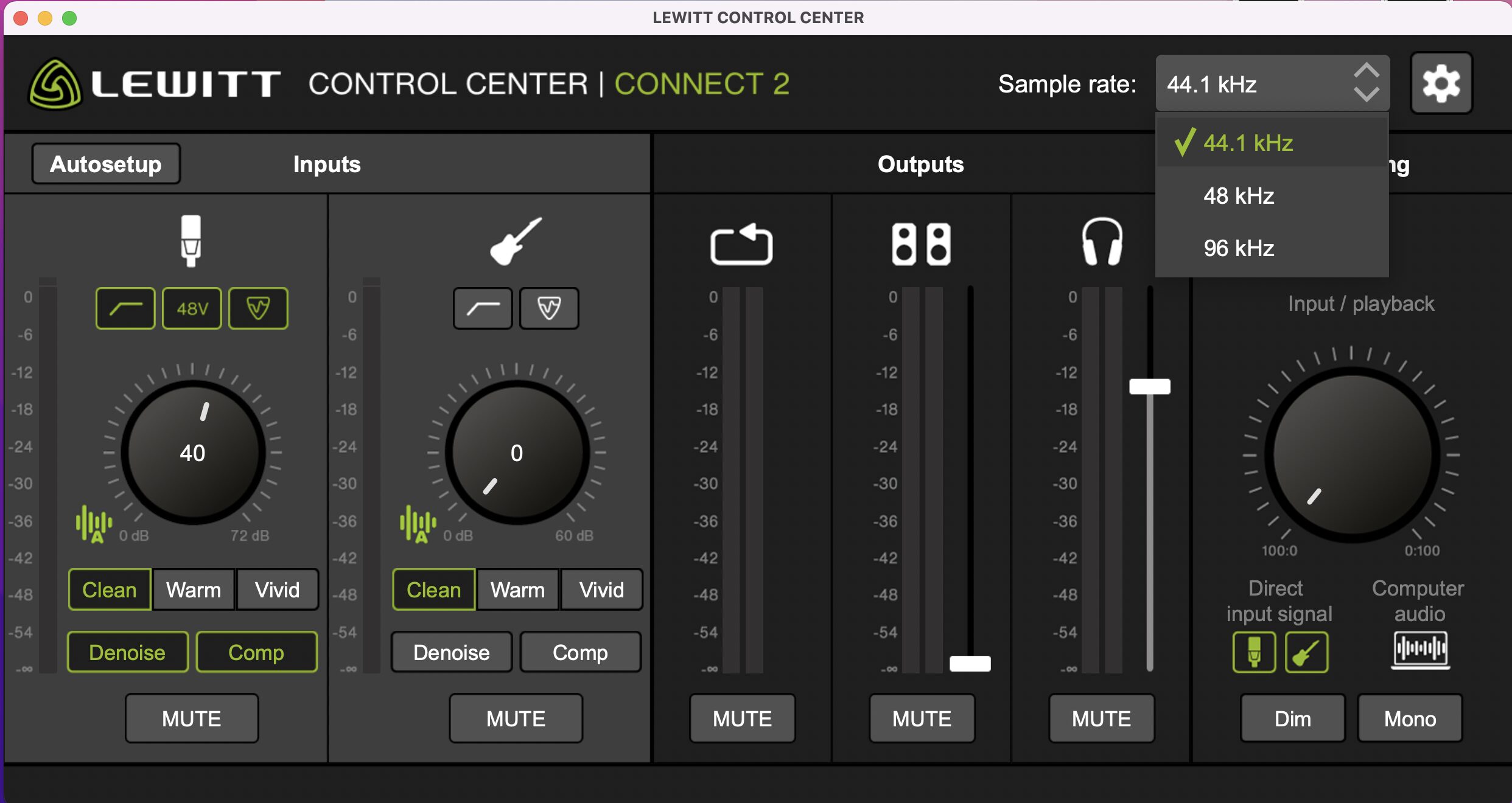The image size is (1512, 803).
Task: Click the loopback output icon
Action: tap(741, 243)
